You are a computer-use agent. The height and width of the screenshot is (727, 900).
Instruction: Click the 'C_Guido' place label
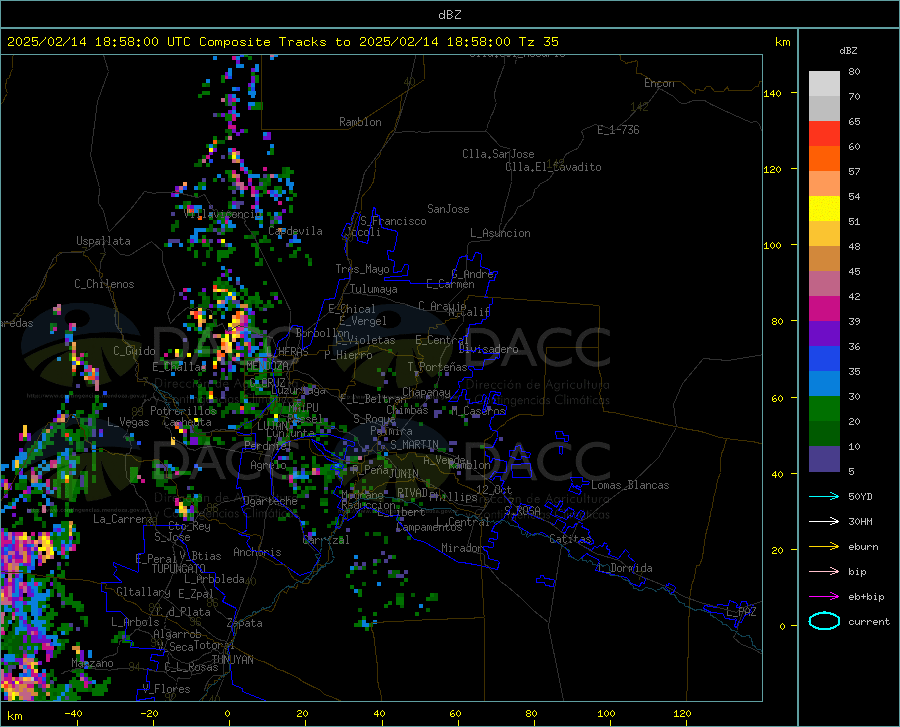[x=134, y=351]
